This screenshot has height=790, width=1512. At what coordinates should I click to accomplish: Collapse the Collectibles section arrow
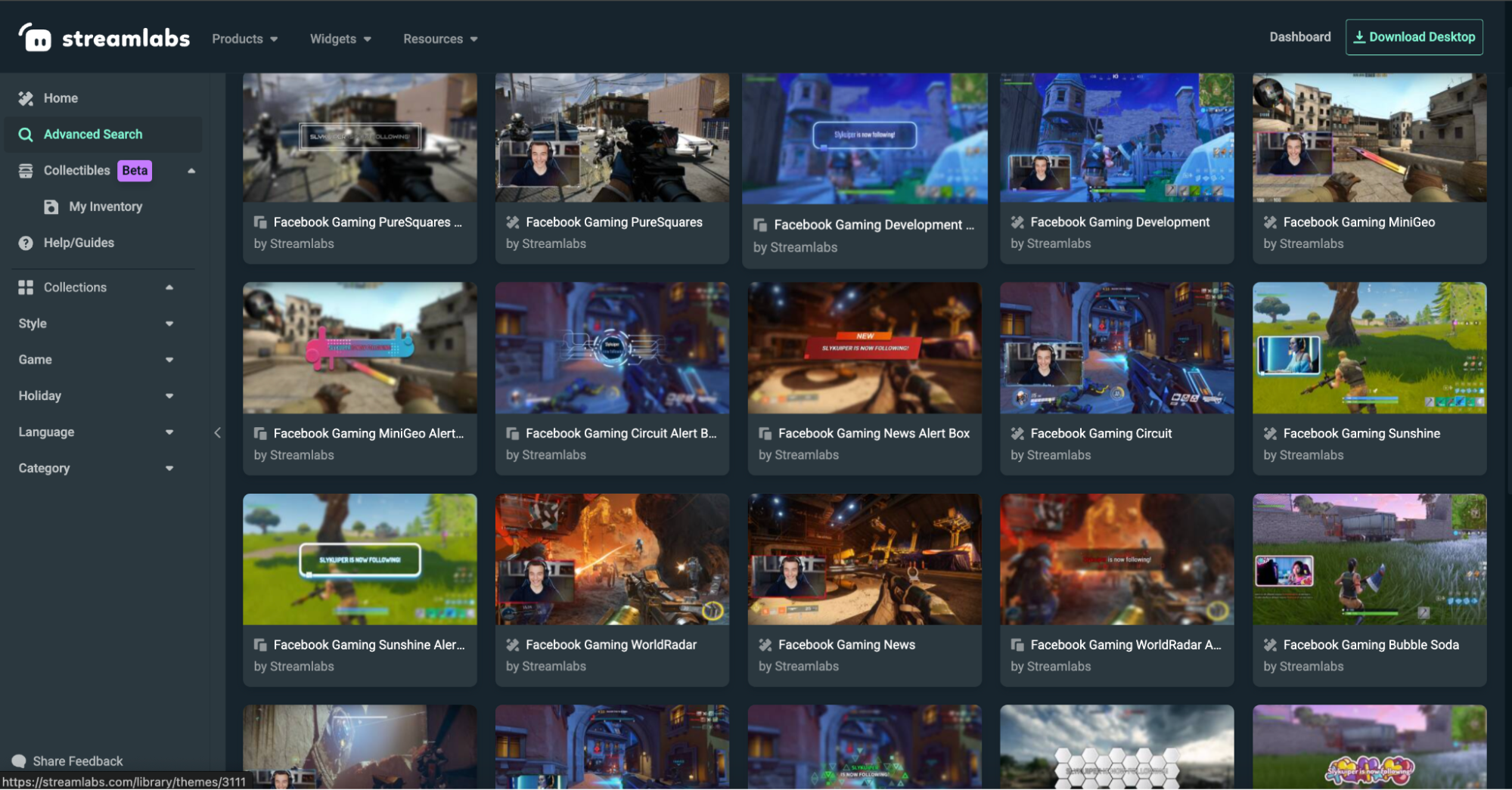(191, 171)
